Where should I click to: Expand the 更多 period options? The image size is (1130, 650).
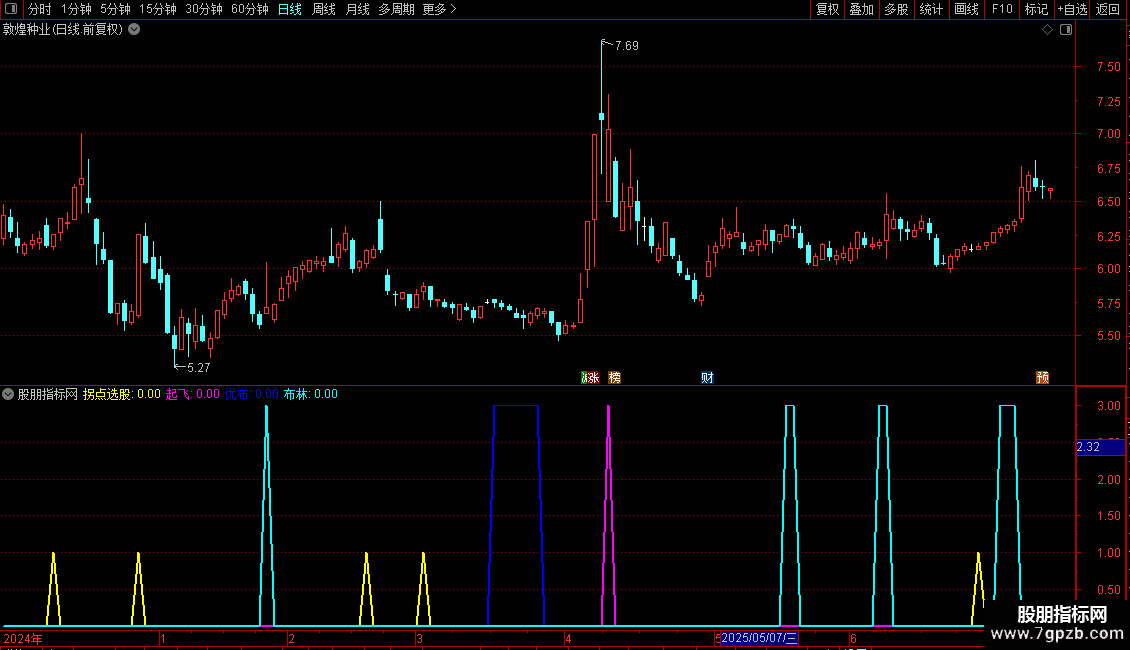440,9
